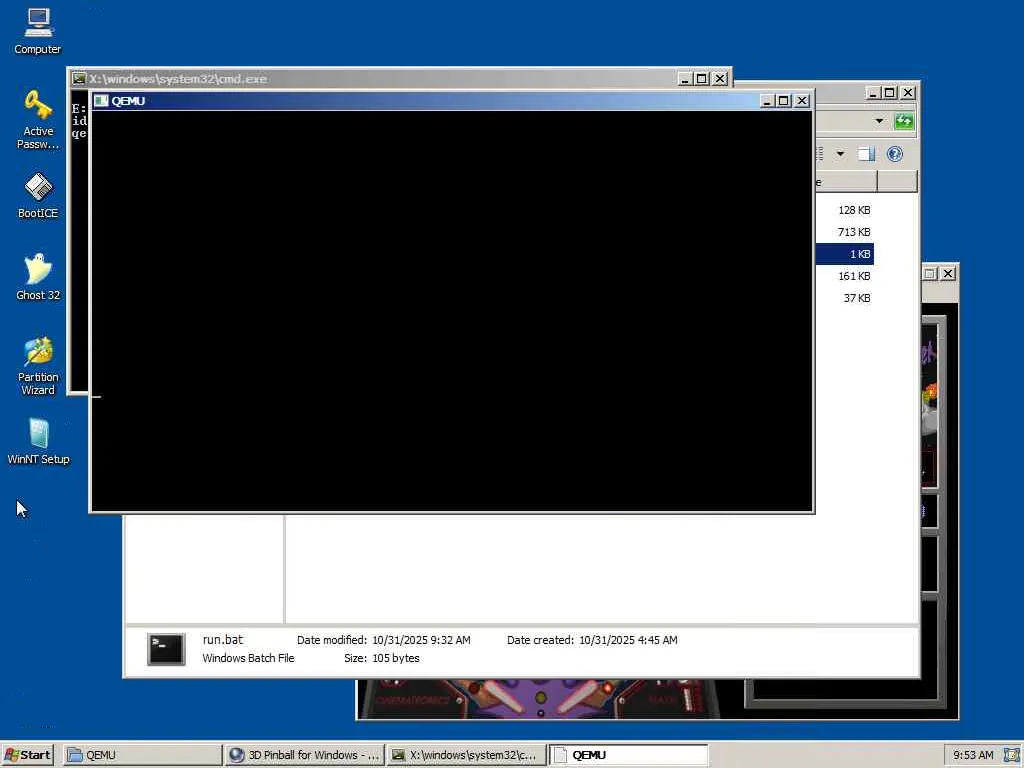Click the empty column header right of the Size column
Image resolution: width=1024 pixels, height=768 pixels.
pyautogui.click(x=897, y=182)
